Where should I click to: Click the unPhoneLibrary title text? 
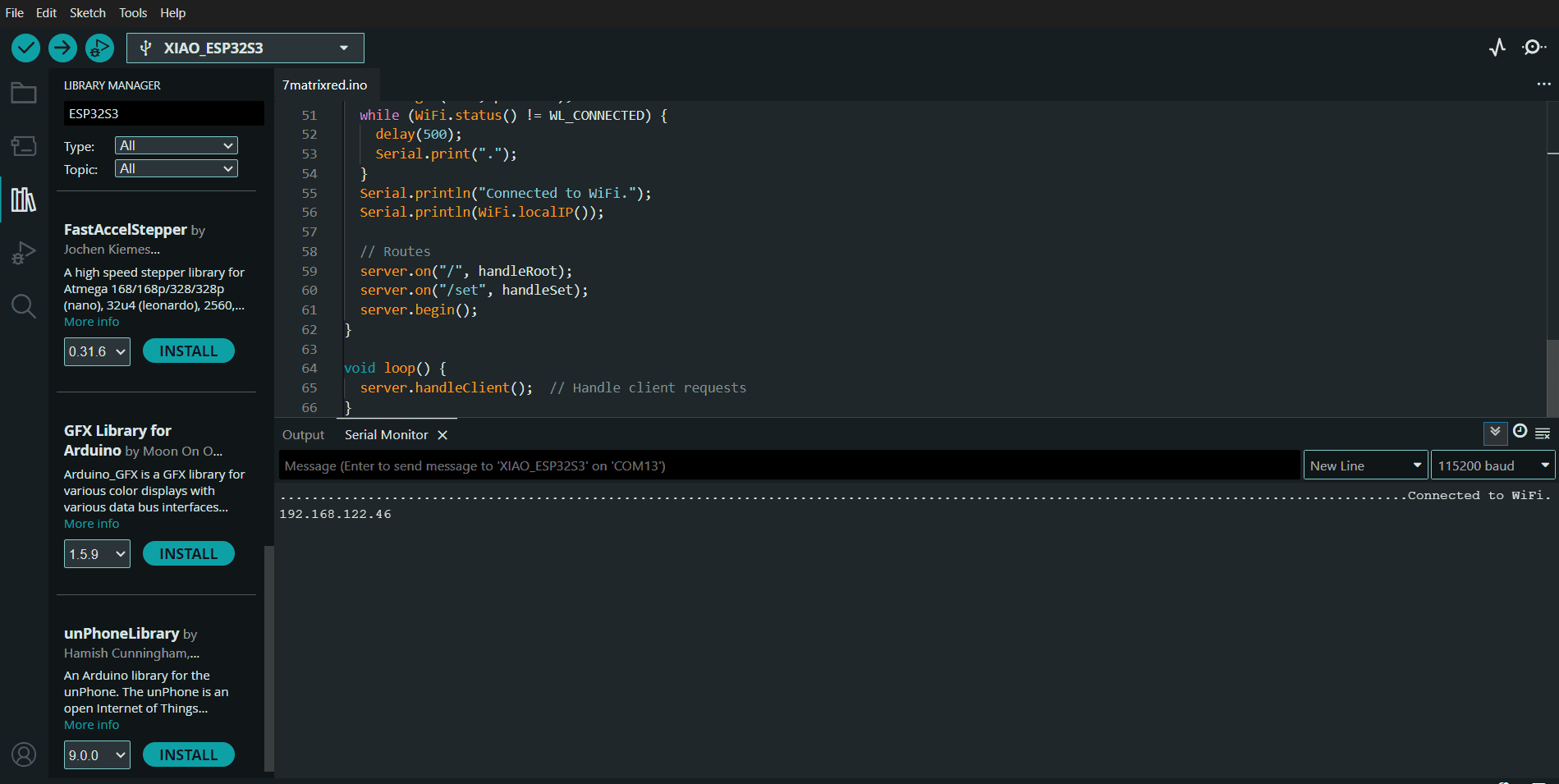pos(122,634)
